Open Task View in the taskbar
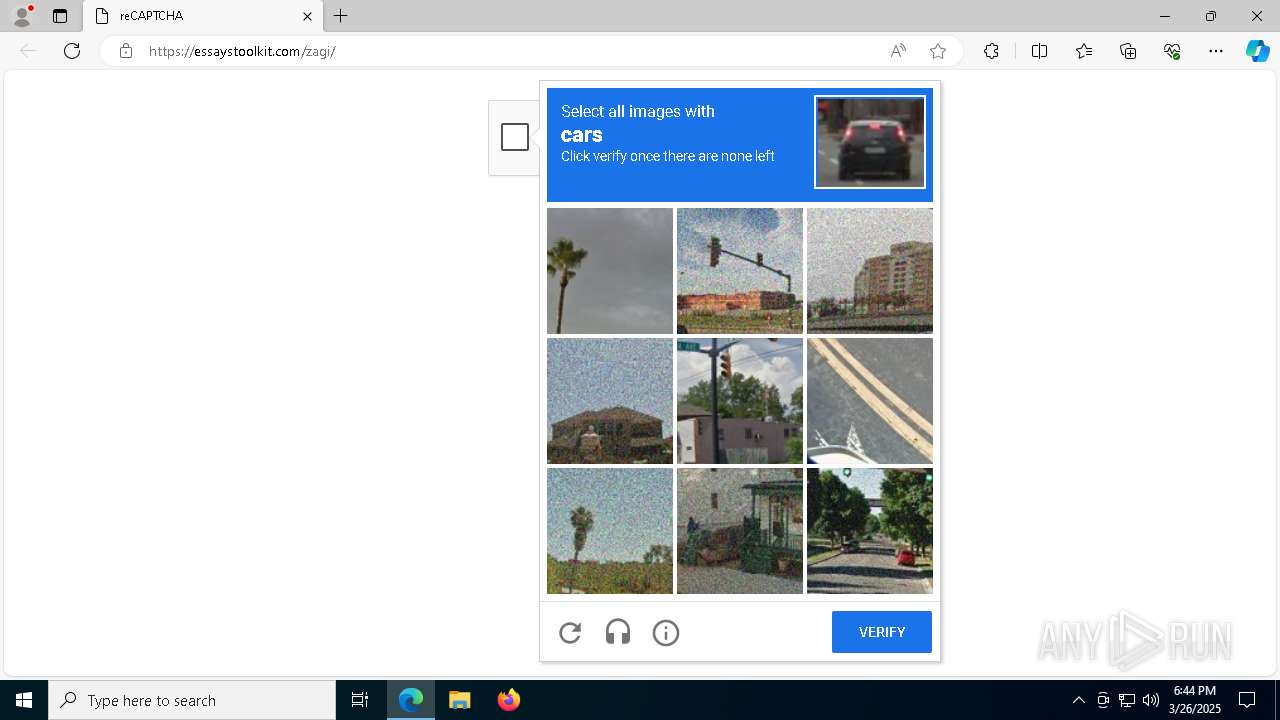Viewport: 1280px width, 720px height. point(360,700)
